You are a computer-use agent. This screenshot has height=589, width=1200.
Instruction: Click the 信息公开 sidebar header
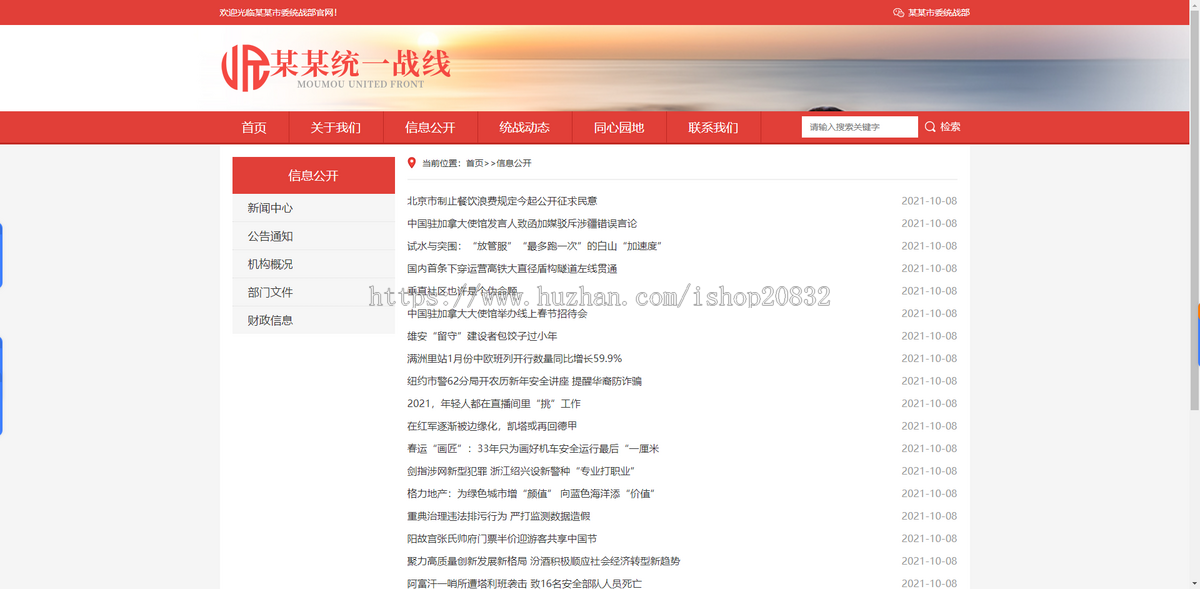[314, 175]
